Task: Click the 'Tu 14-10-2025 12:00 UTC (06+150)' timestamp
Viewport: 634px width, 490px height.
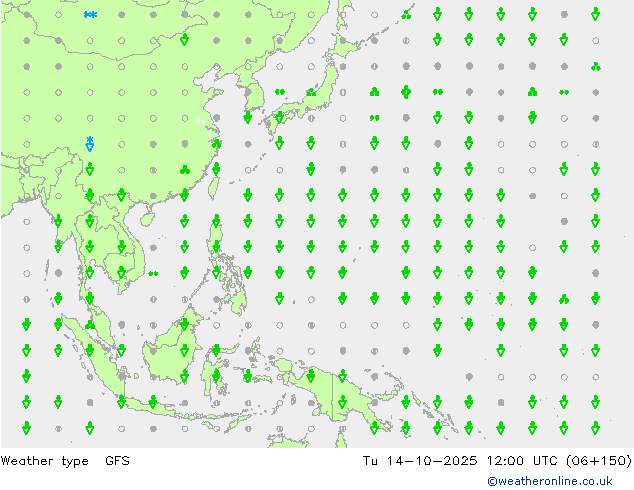Action: 497,460
